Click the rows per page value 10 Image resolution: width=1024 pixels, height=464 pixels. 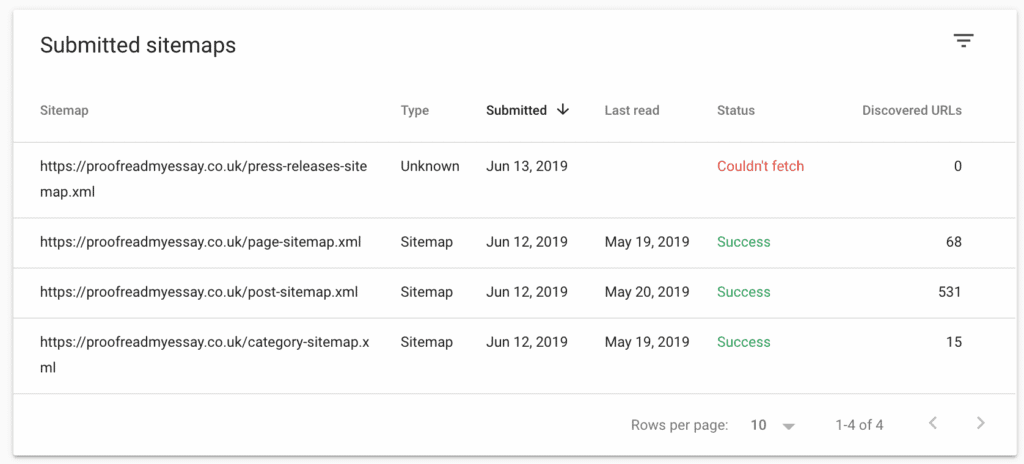coord(758,425)
